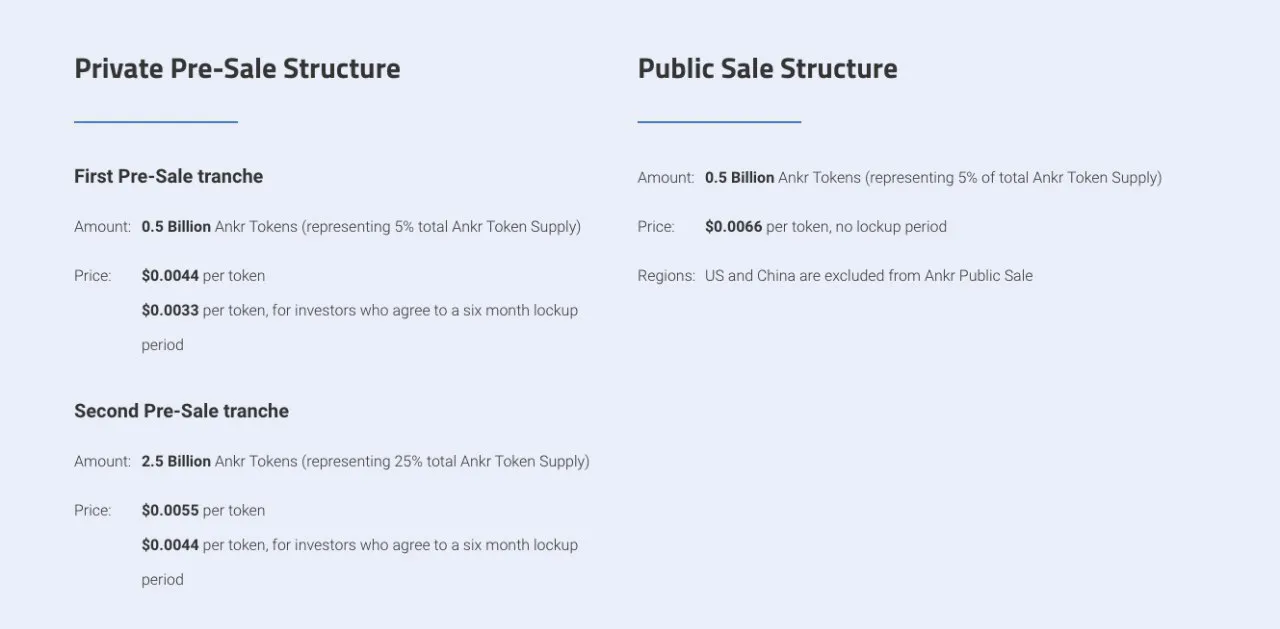This screenshot has height=629, width=1280.
Task: Click the Private Pre-Sale Structure heading
Action: click(x=237, y=69)
